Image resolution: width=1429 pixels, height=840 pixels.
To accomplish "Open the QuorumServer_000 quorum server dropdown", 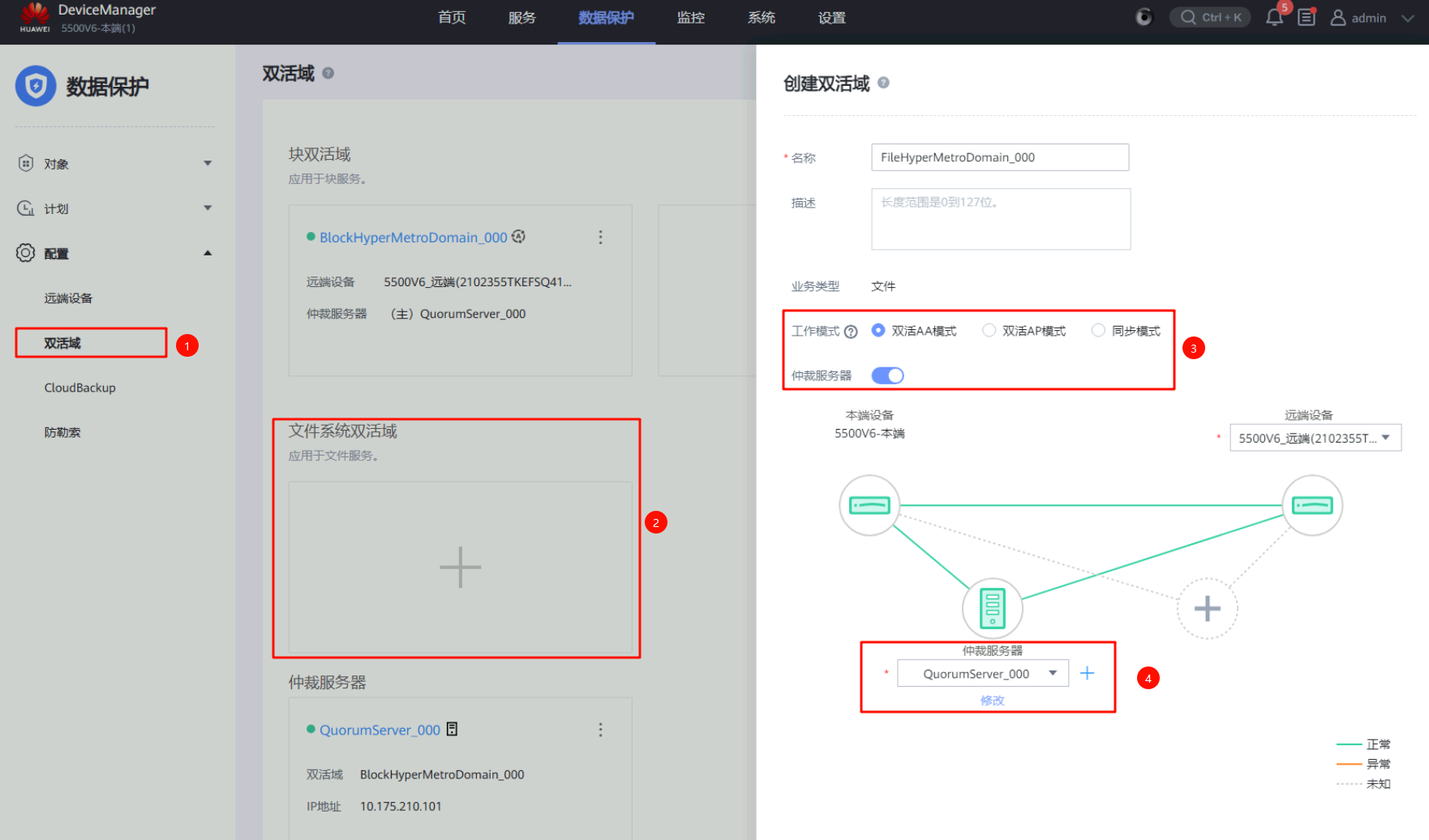I will click(x=982, y=674).
